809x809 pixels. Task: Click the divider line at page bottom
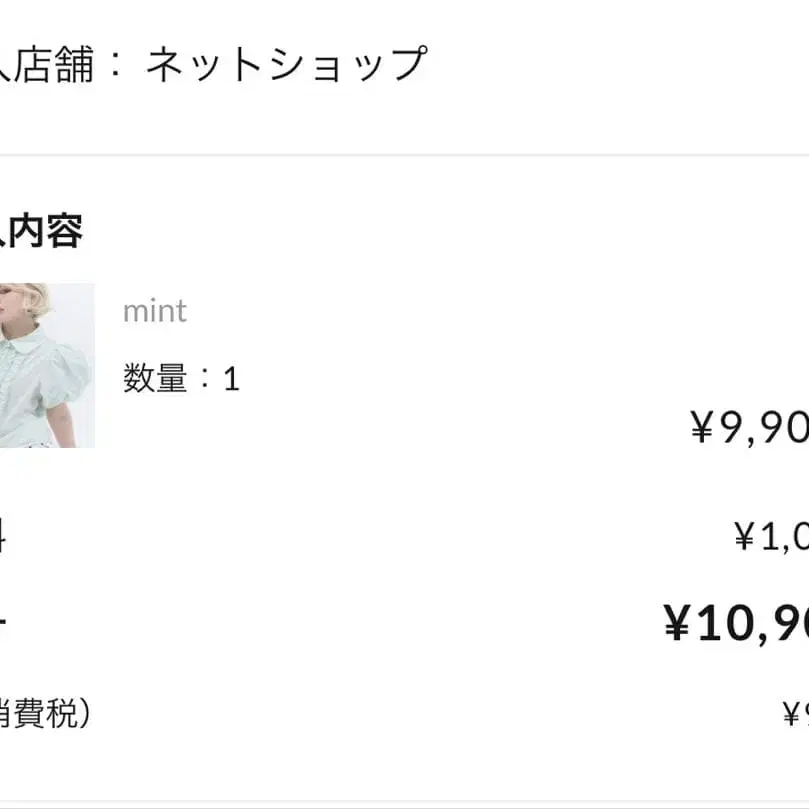404,804
